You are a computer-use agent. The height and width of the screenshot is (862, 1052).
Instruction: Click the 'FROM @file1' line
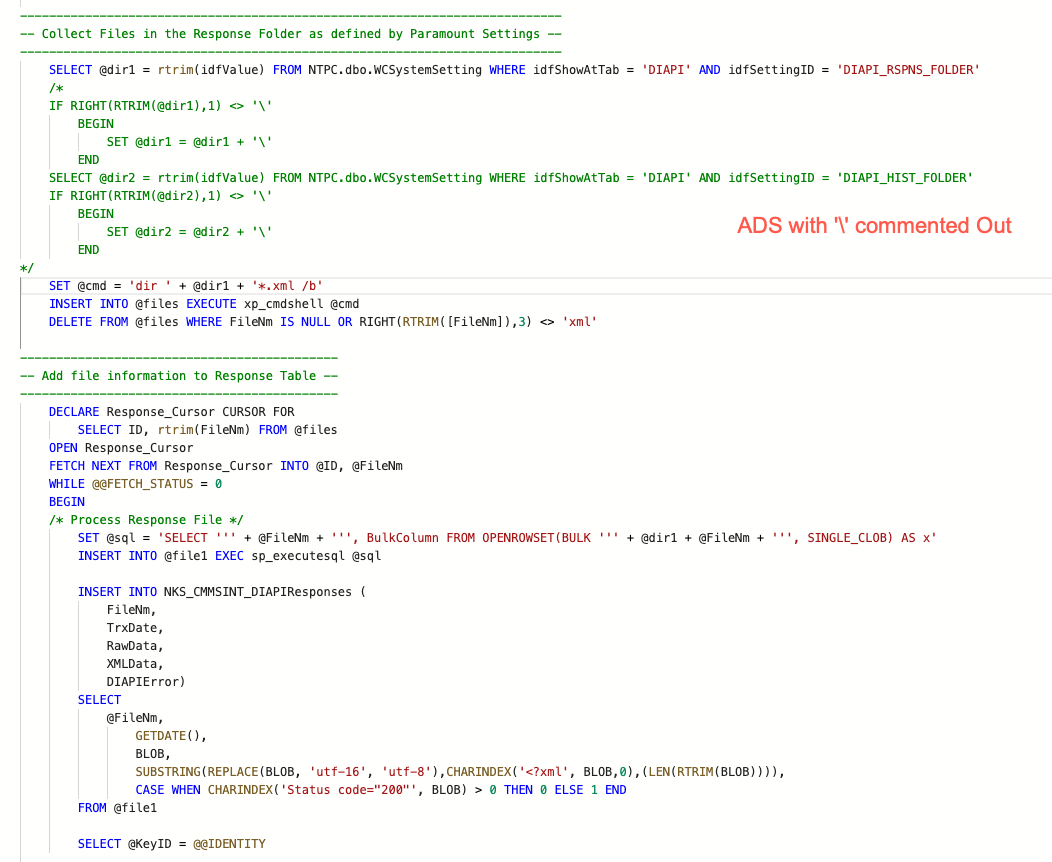pos(117,808)
